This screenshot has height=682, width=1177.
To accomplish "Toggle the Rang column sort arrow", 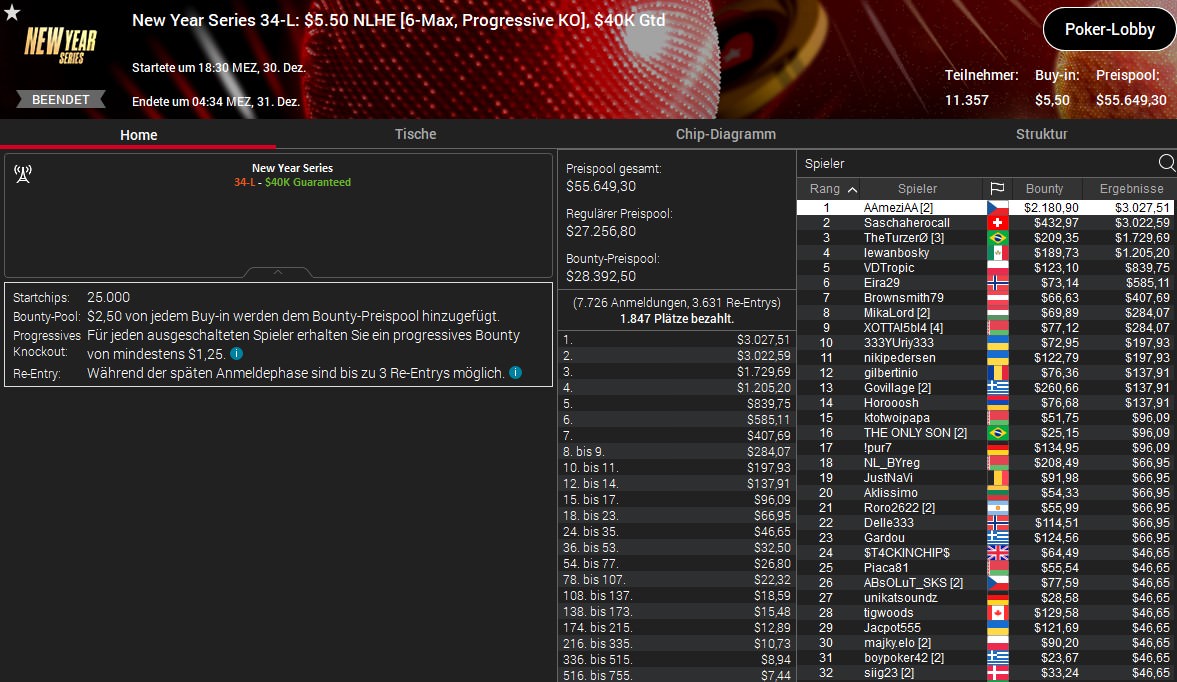I will pyautogui.click(x=852, y=189).
